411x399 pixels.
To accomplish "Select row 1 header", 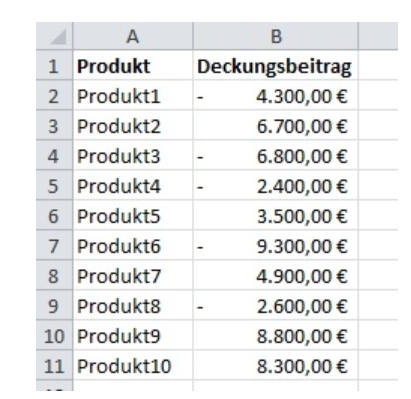I will point(54,65).
